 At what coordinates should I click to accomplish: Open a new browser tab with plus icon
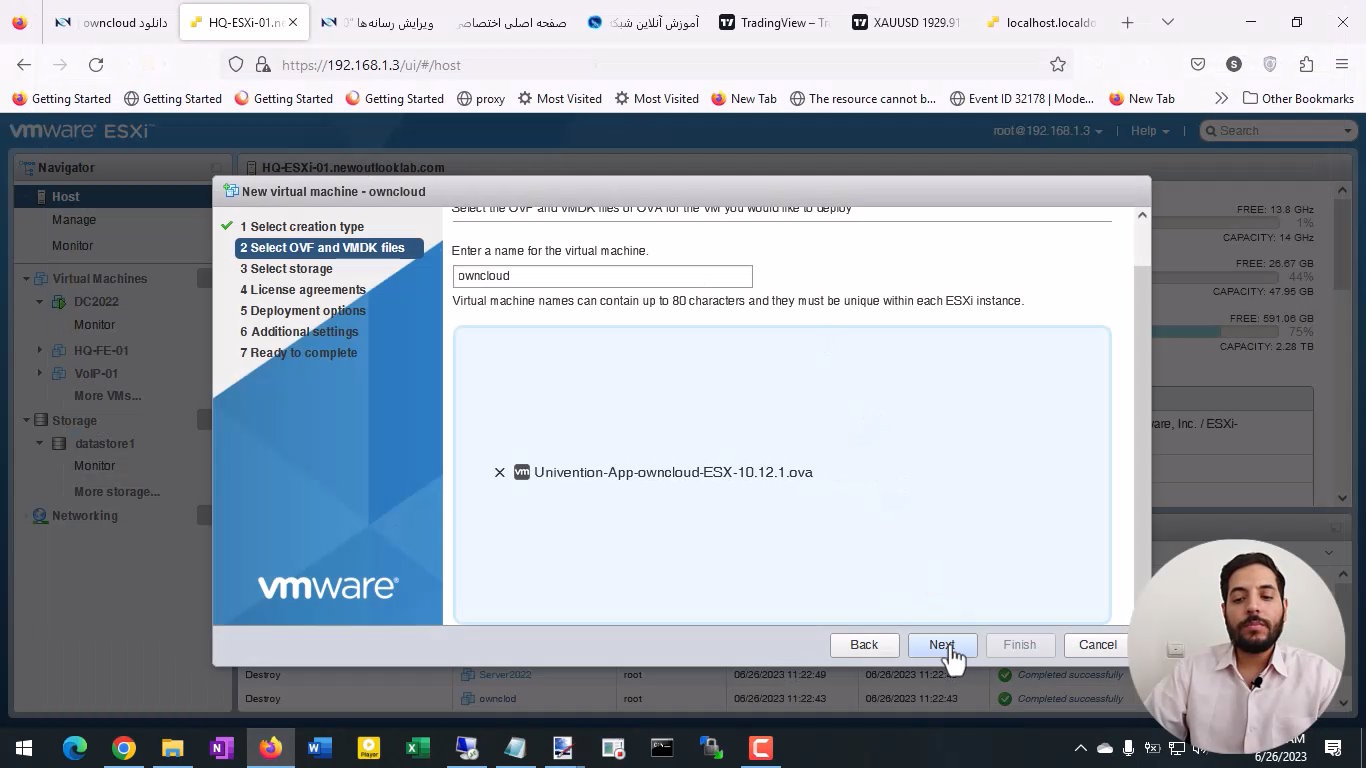coord(1127,22)
